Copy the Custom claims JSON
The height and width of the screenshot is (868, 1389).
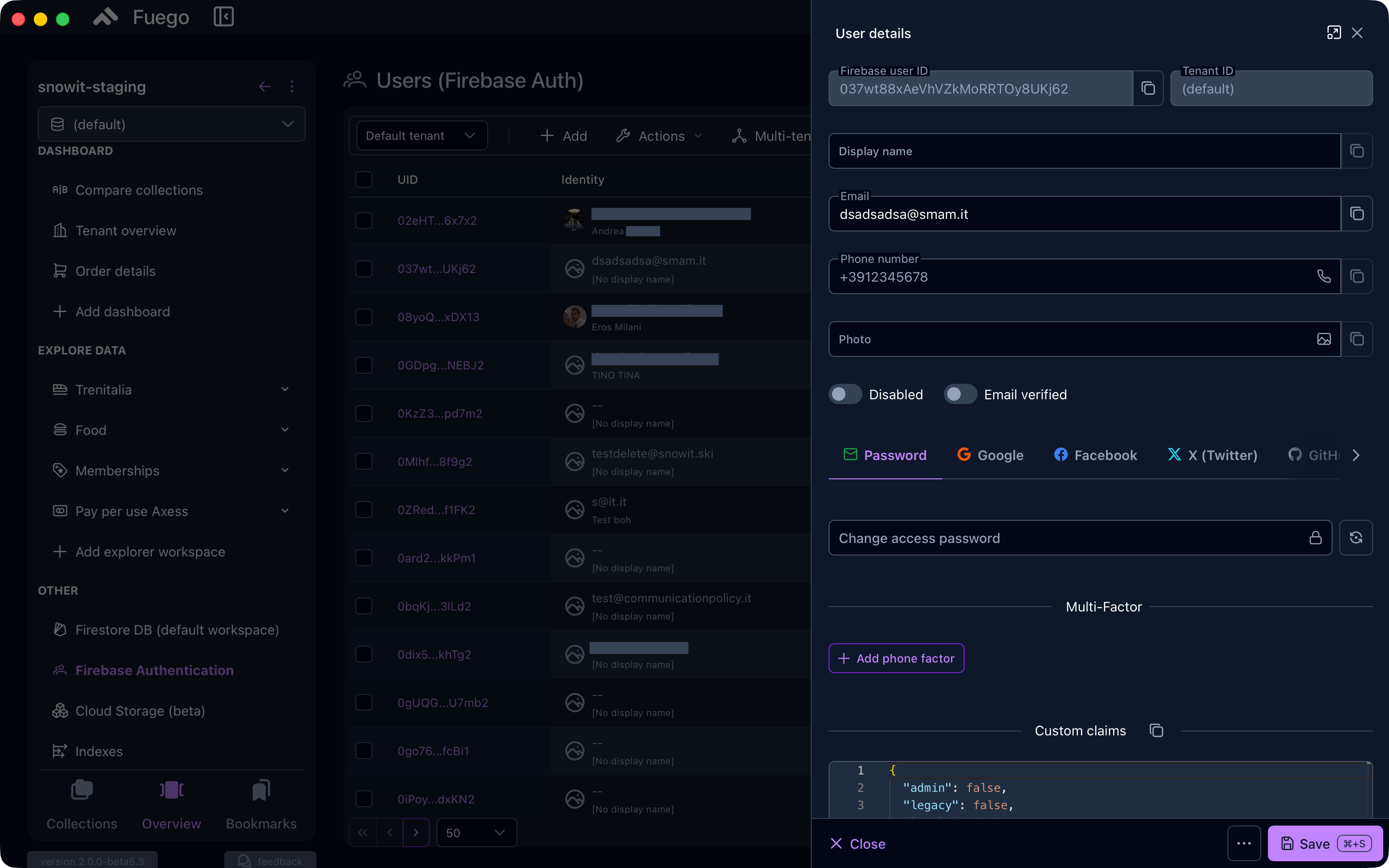1156,730
